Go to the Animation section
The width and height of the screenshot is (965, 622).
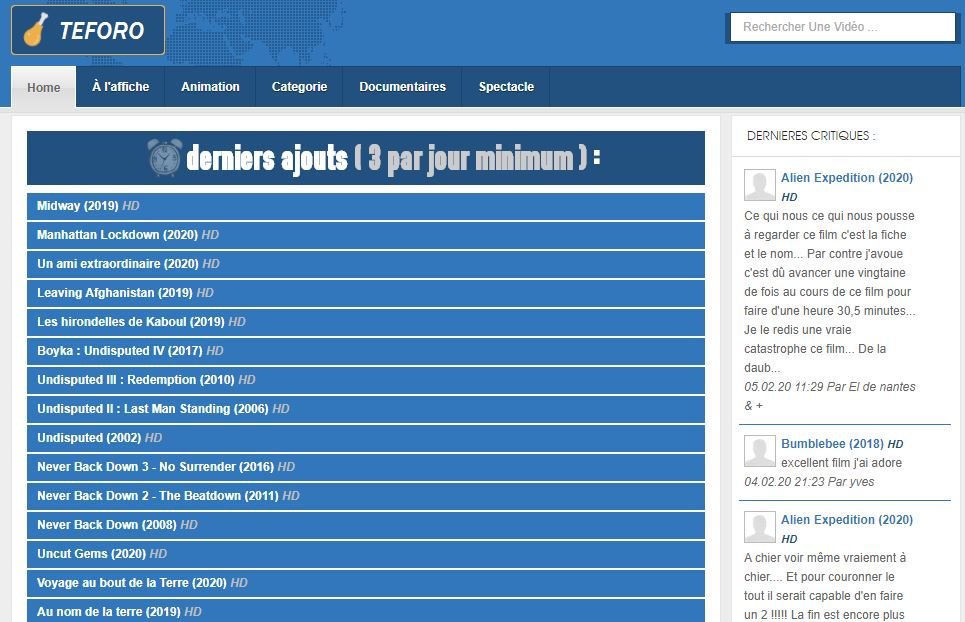[x=210, y=87]
